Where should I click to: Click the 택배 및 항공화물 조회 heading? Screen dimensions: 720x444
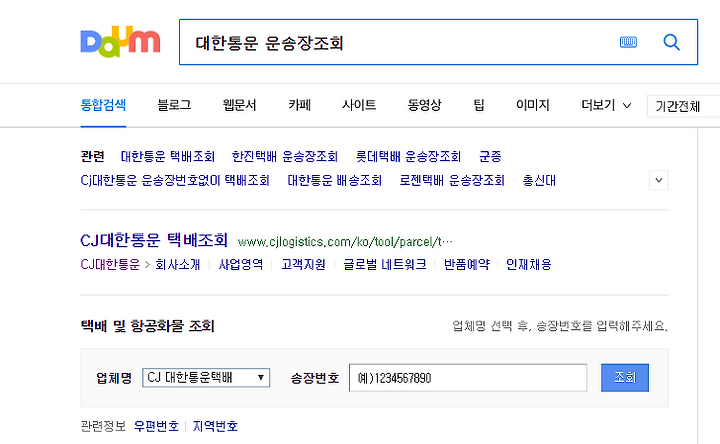point(147,326)
